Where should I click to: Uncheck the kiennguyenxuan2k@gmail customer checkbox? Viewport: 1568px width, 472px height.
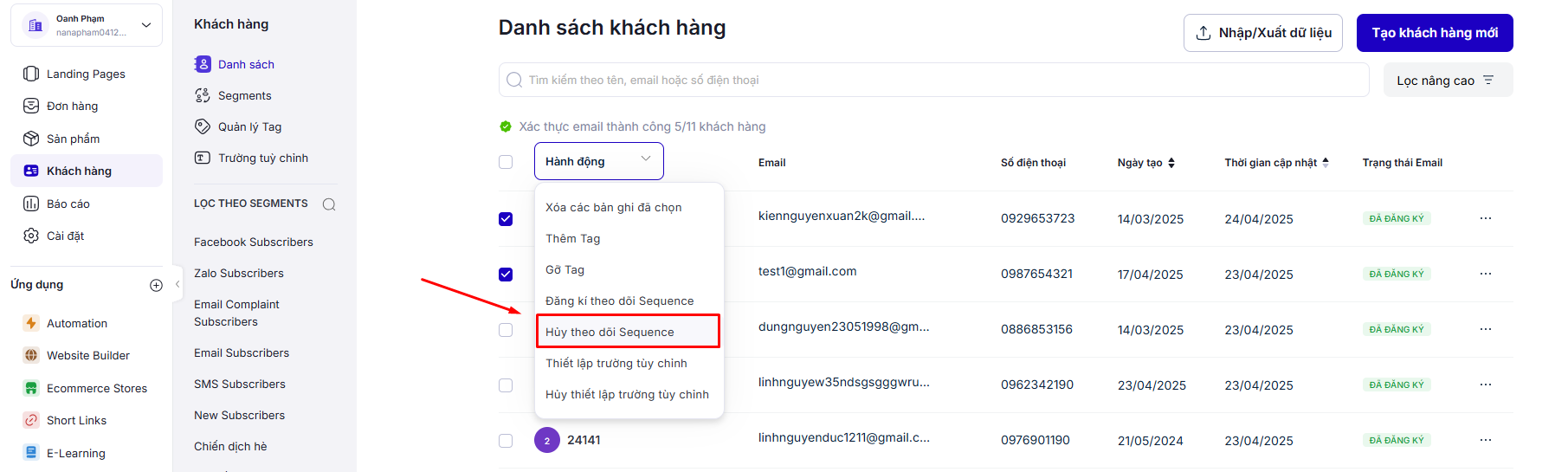[x=506, y=219]
